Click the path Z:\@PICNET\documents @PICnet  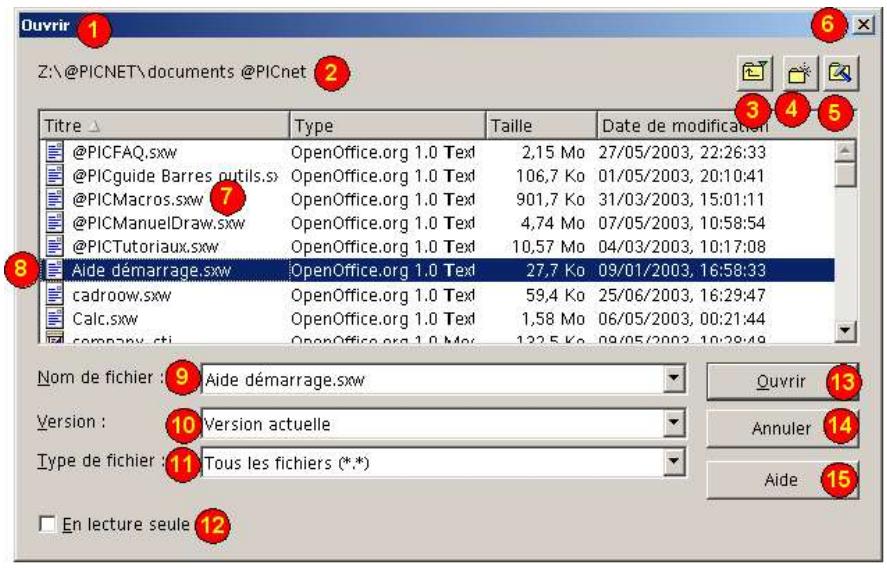(173, 72)
